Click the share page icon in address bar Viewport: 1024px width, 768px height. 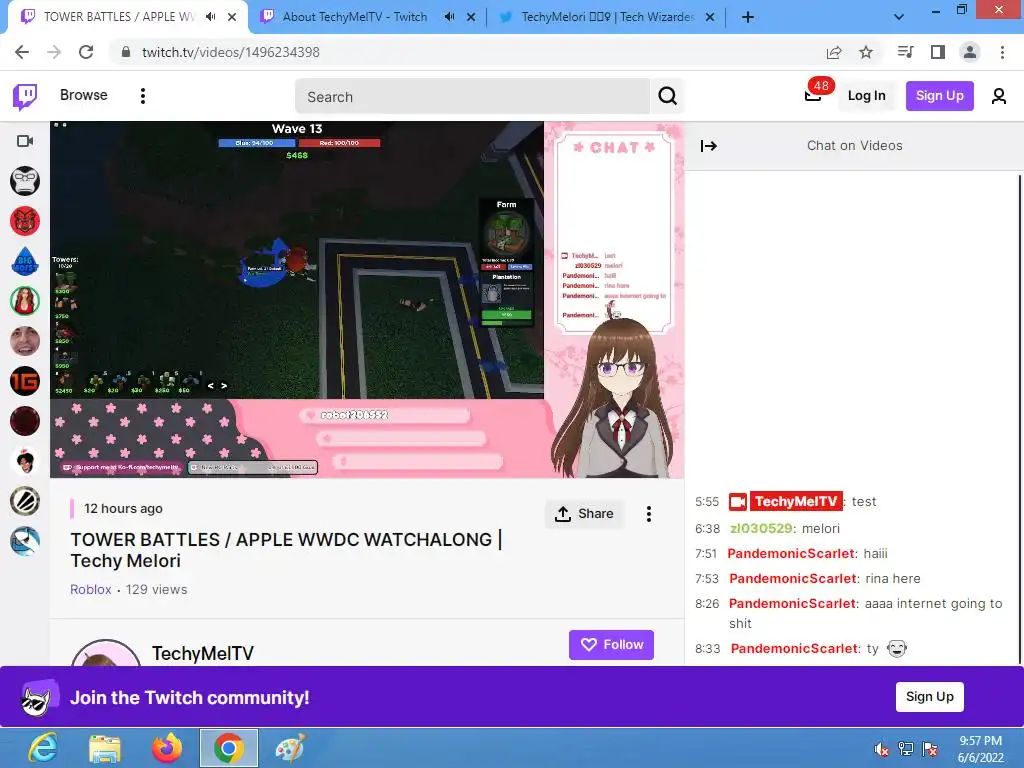click(833, 52)
